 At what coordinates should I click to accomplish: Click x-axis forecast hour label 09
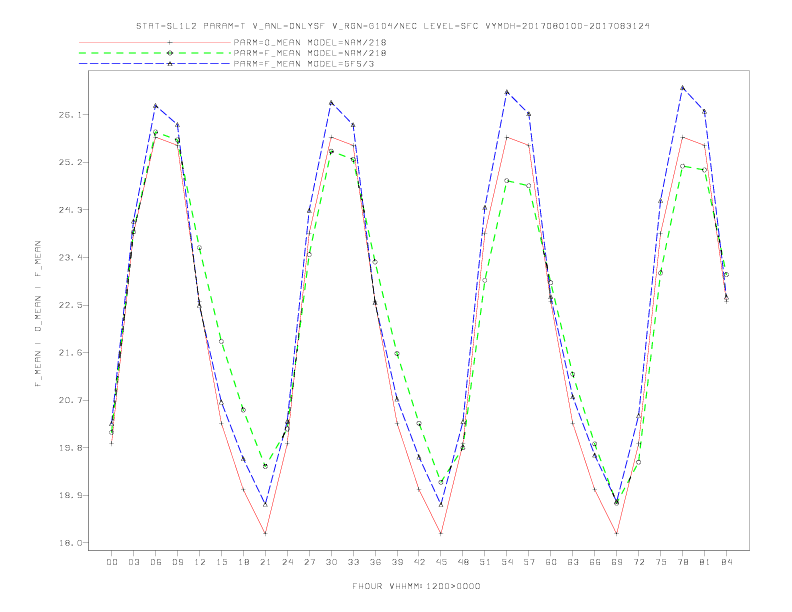tap(177, 562)
